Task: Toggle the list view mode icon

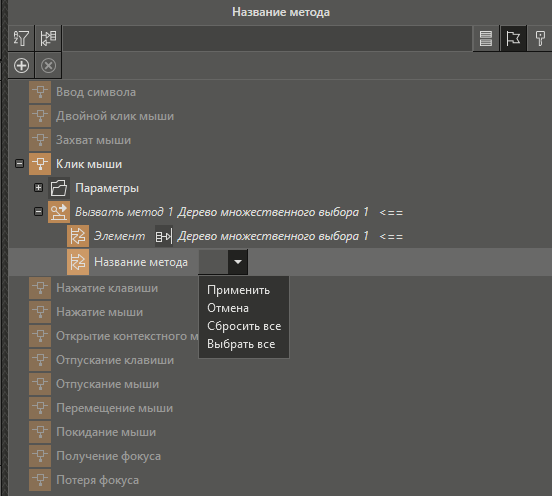Action: tap(486, 38)
